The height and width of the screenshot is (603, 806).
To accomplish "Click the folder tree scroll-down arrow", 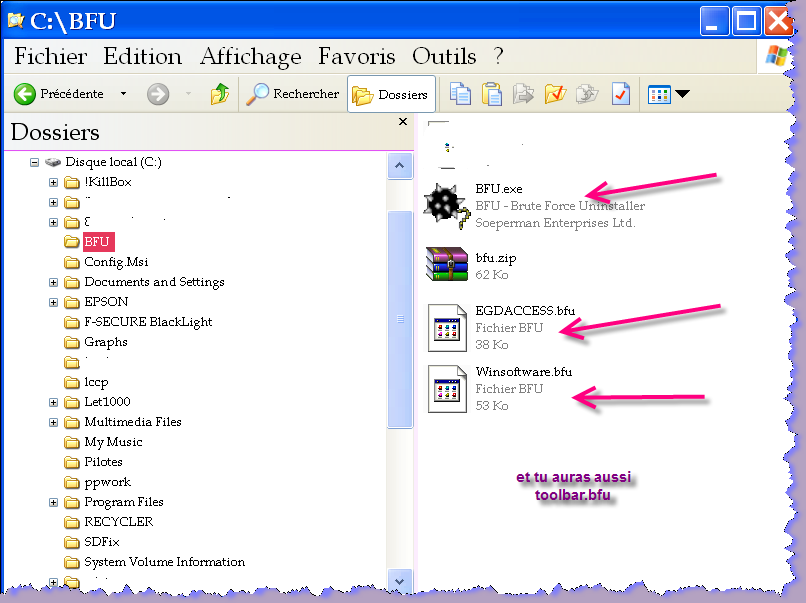I will tap(399, 580).
